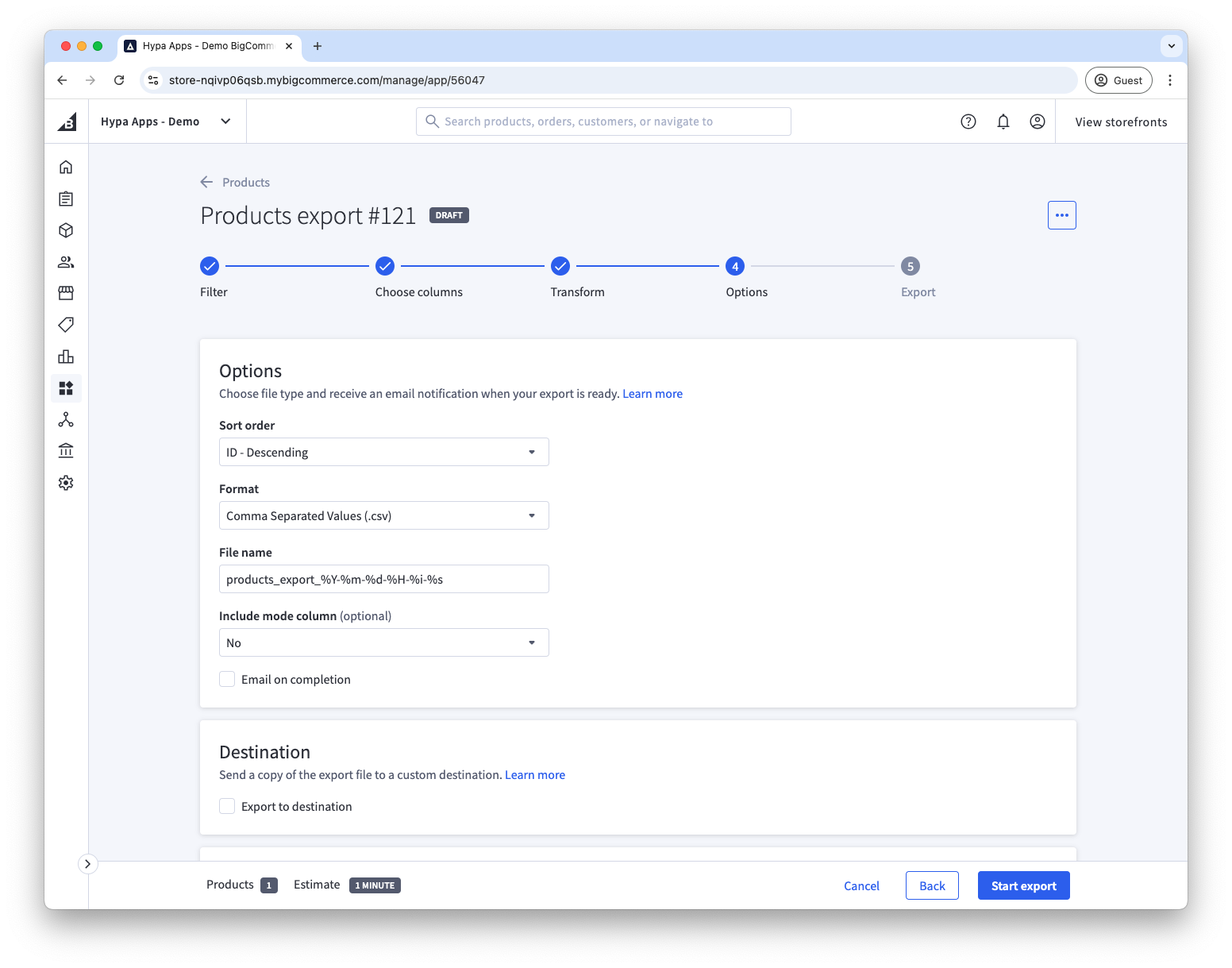
Task: Open the Home dashboard icon
Action: pyautogui.click(x=66, y=167)
